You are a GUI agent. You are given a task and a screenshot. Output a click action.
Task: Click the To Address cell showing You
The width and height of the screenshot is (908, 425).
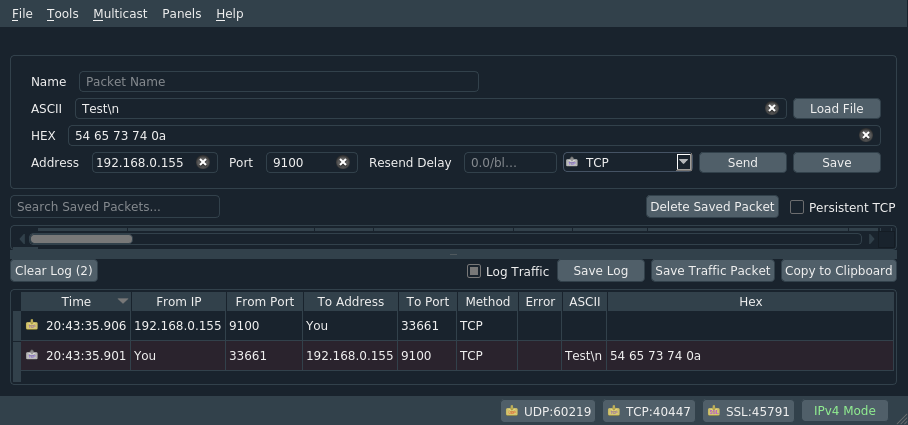click(350, 325)
